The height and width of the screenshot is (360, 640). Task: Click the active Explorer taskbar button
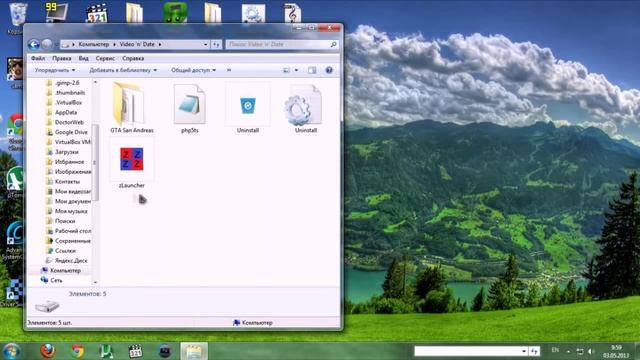click(x=194, y=351)
